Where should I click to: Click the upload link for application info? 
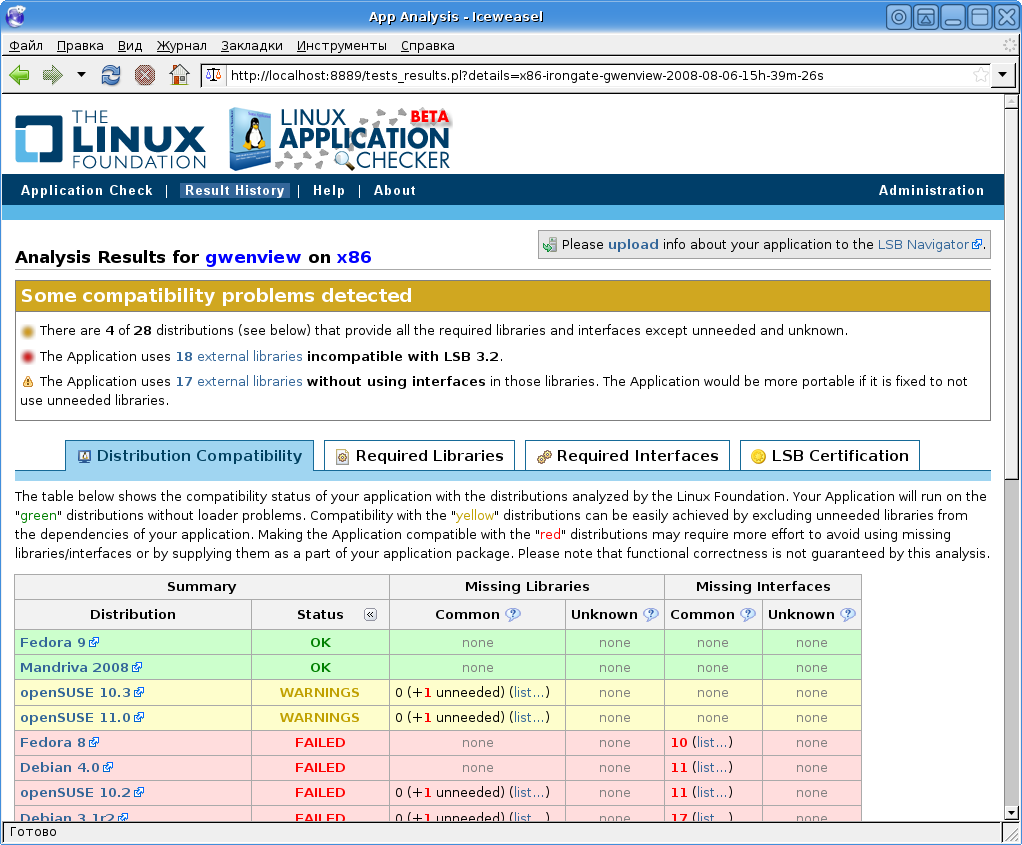(x=633, y=245)
